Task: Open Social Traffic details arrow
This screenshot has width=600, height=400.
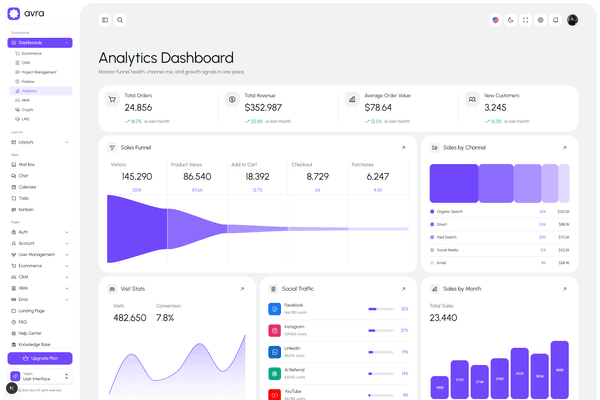Action: point(403,289)
